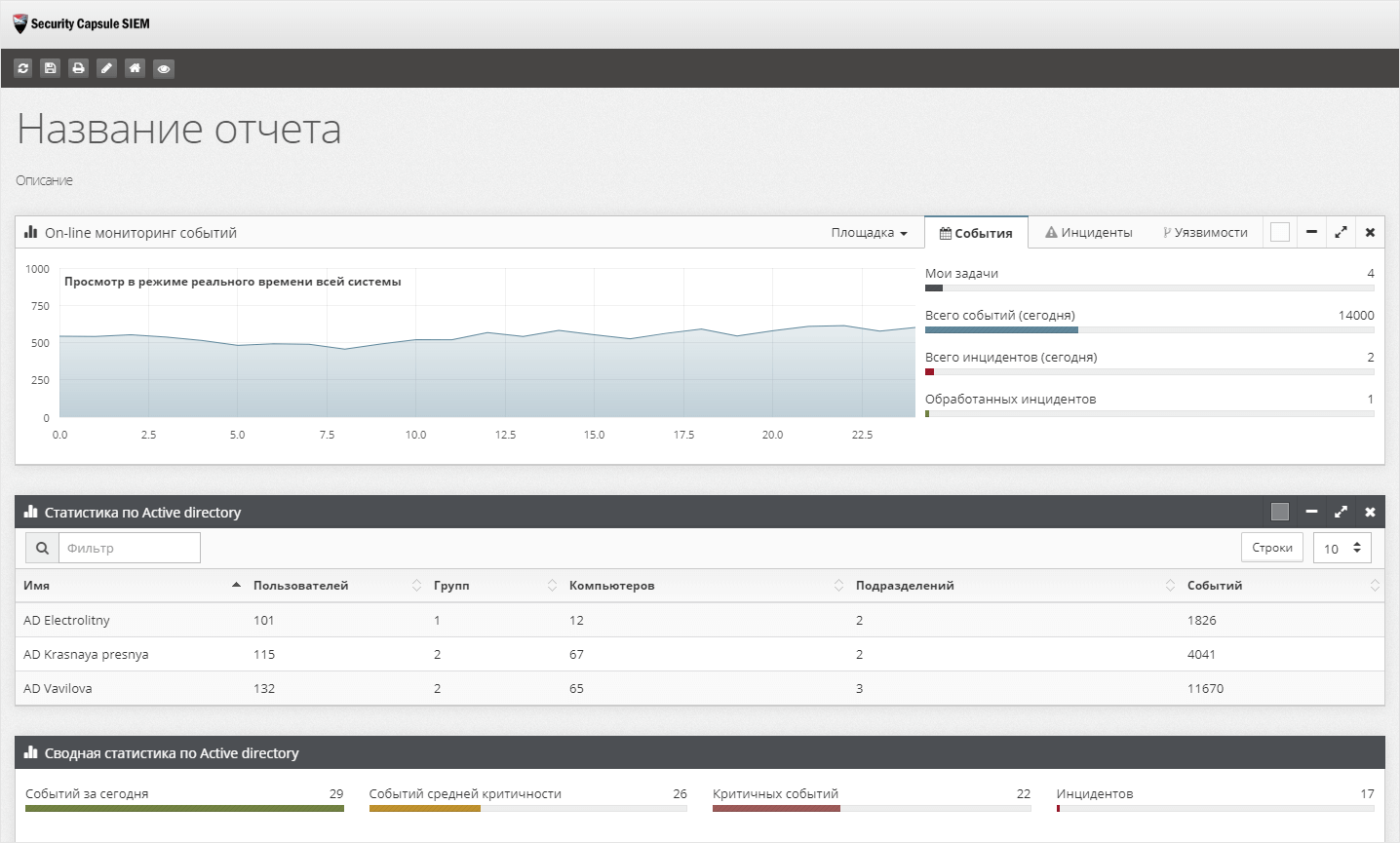Click the Security Capsule SIEM logo
Screen dimensions: 1400x843
(x=82, y=23)
